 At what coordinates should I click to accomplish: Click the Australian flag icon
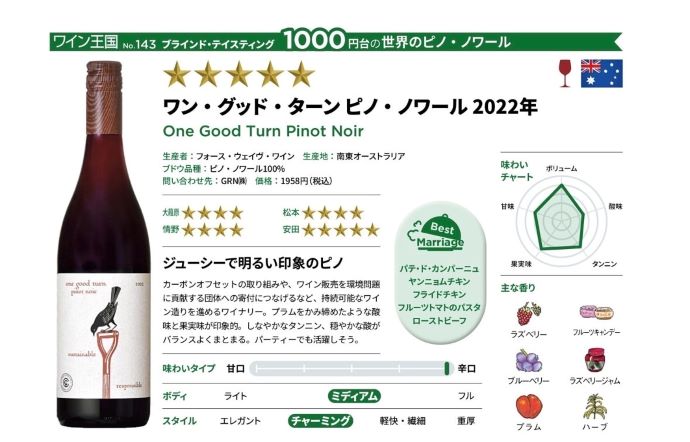[x=602, y=73]
